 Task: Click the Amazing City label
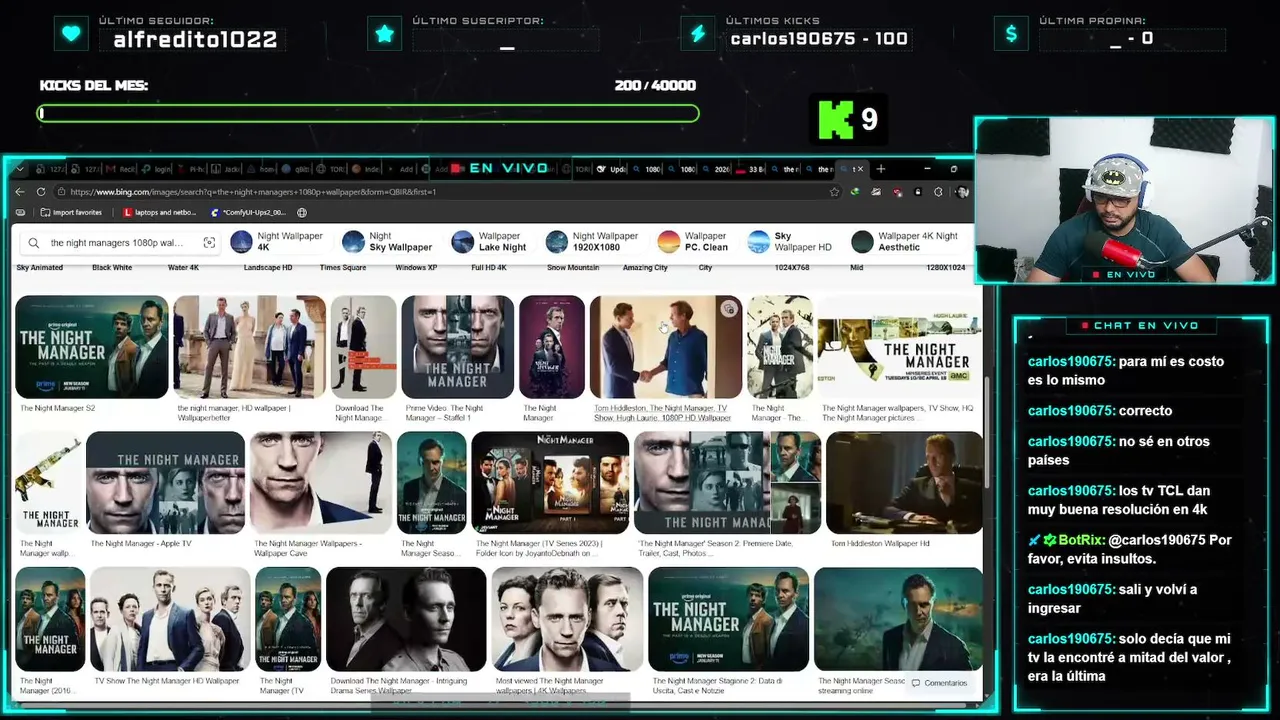coord(645,268)
